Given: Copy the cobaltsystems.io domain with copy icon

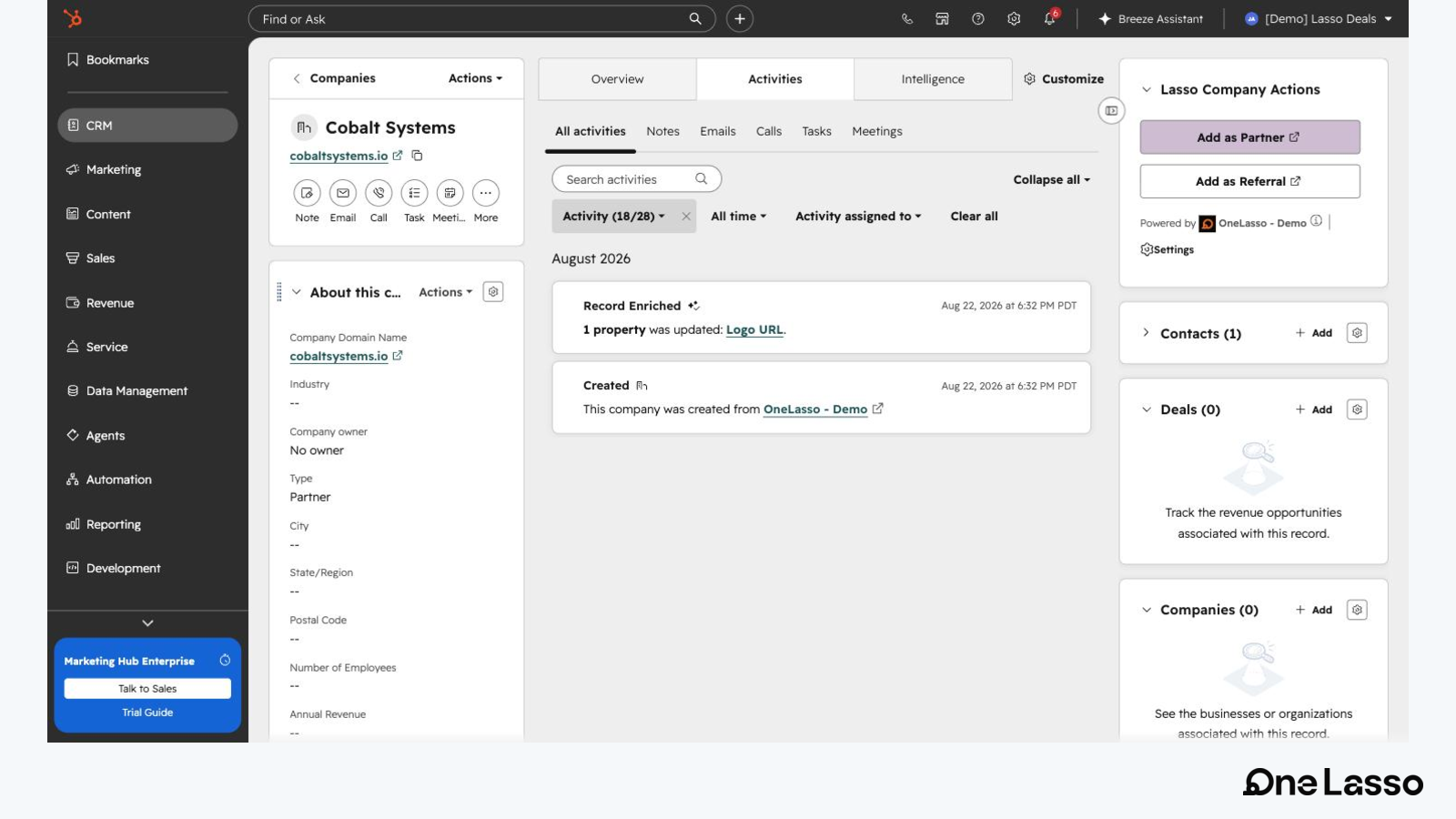Looking at the screenshot, I should pos(417,156).
